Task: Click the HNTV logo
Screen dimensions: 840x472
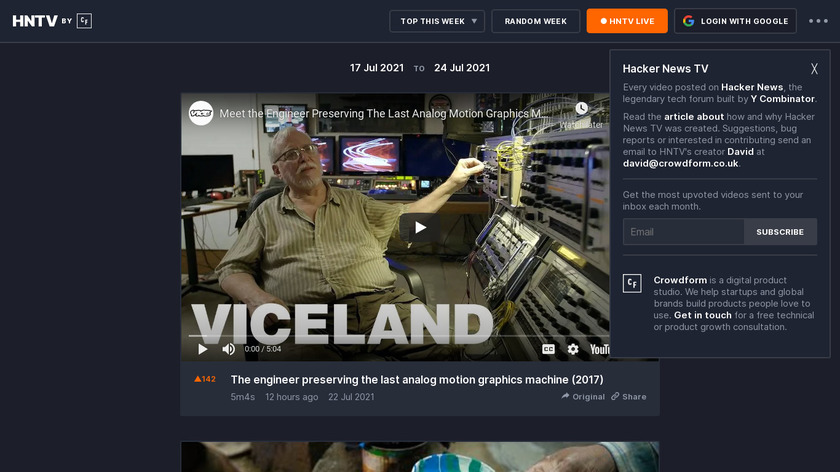Action: coord(35,21)
